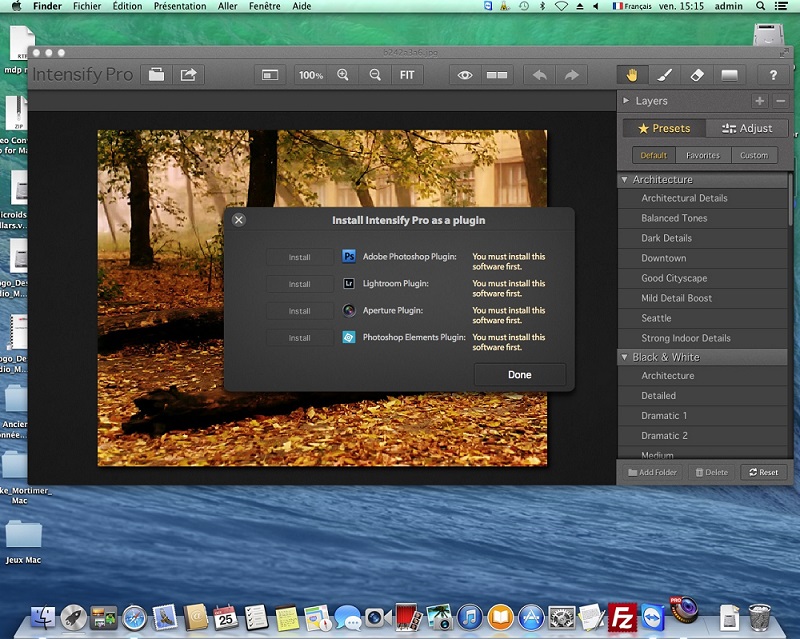Toggle the eye preview icon
The height and width of the screenshot is (639, 800).
click(464, 75)
